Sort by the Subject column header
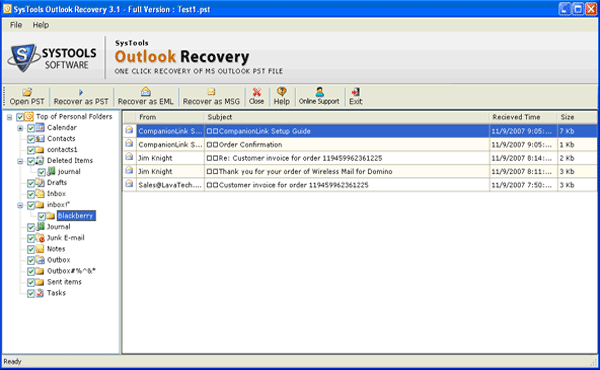This screenshot has height=370, width=600. click(x=347, y=117)
